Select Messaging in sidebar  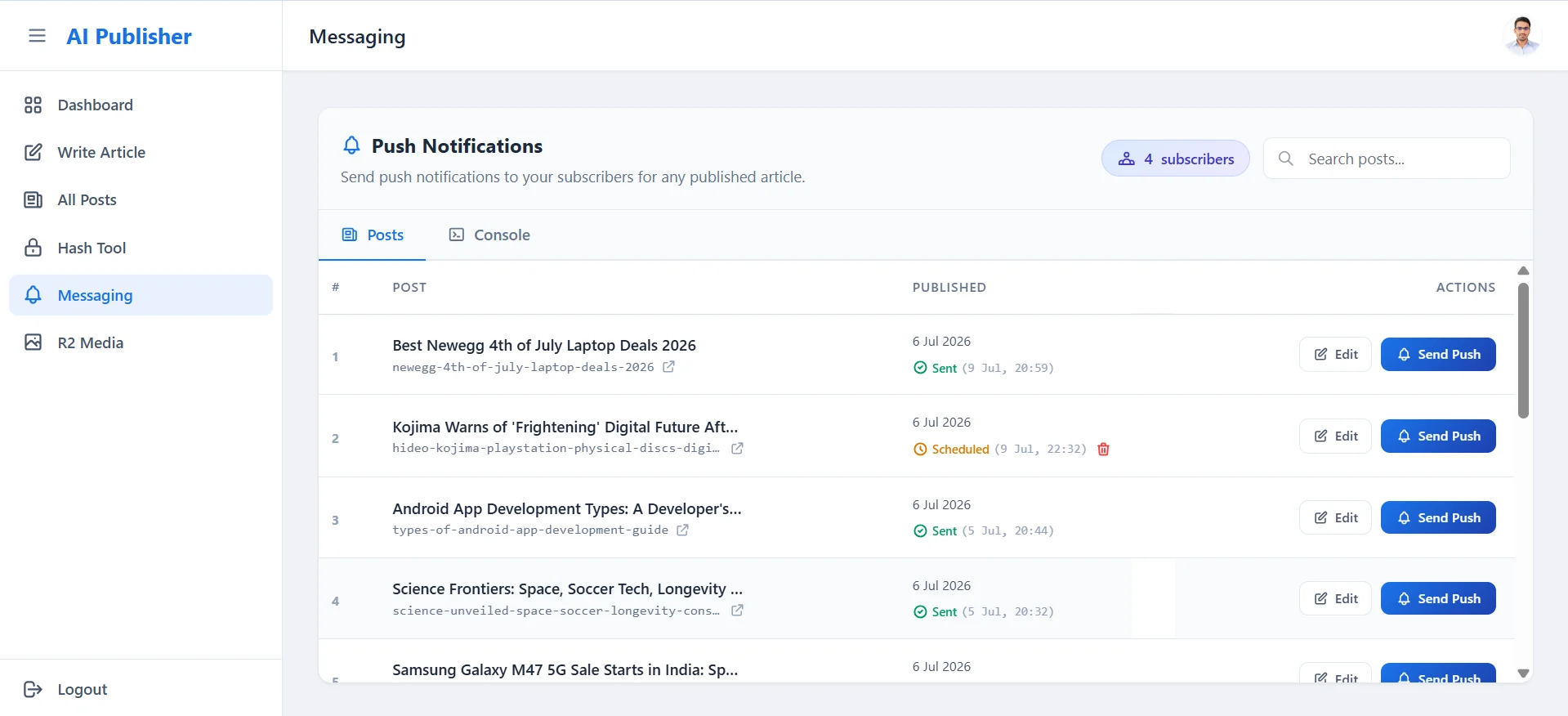[141, 295]
